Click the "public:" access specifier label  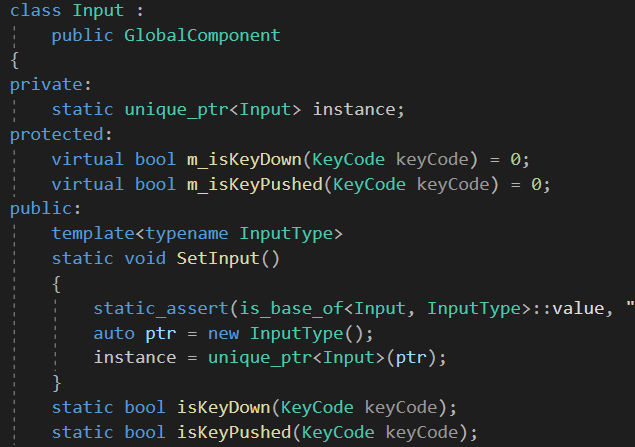point(46,209)
